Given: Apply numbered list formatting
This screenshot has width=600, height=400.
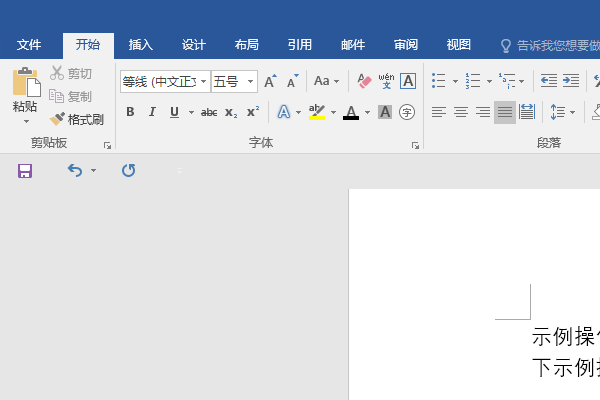Looking at the screenshot, I should 473,81.
